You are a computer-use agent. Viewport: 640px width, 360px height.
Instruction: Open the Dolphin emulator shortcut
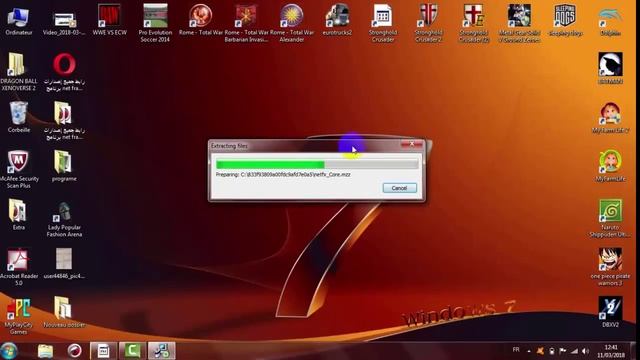pos(610,21)
